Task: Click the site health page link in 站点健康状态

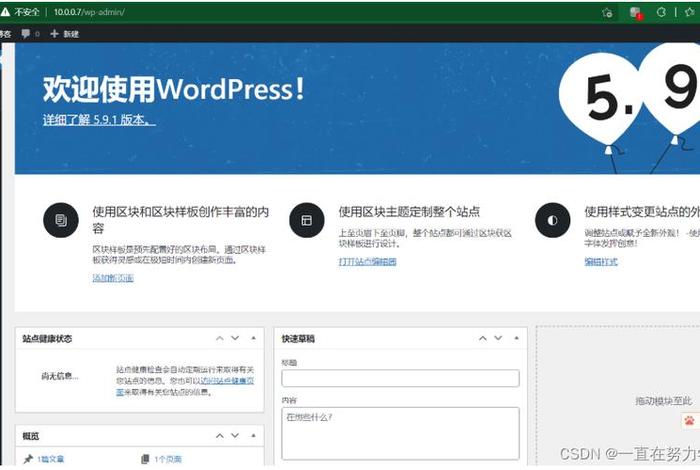Action: pos(227,381)
